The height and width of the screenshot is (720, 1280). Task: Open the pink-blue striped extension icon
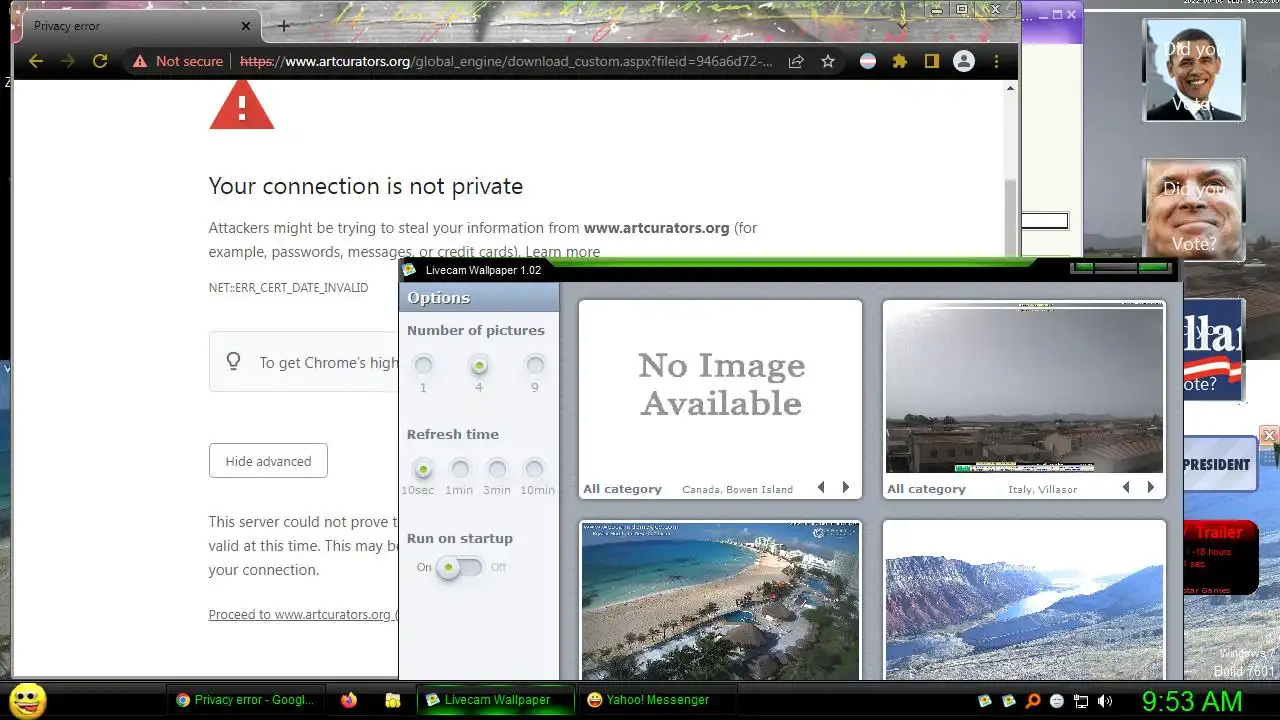[x=868, y=61]
